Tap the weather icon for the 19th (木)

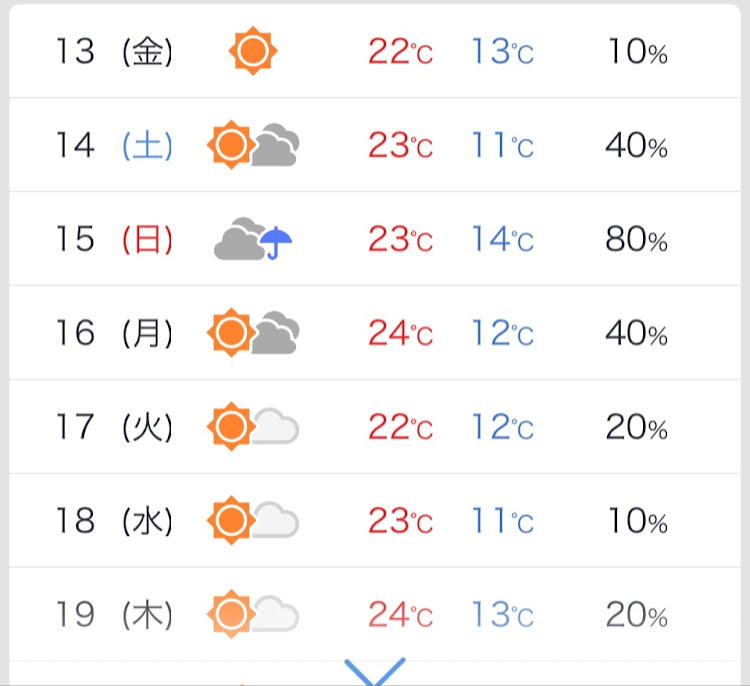coord(253,614)
